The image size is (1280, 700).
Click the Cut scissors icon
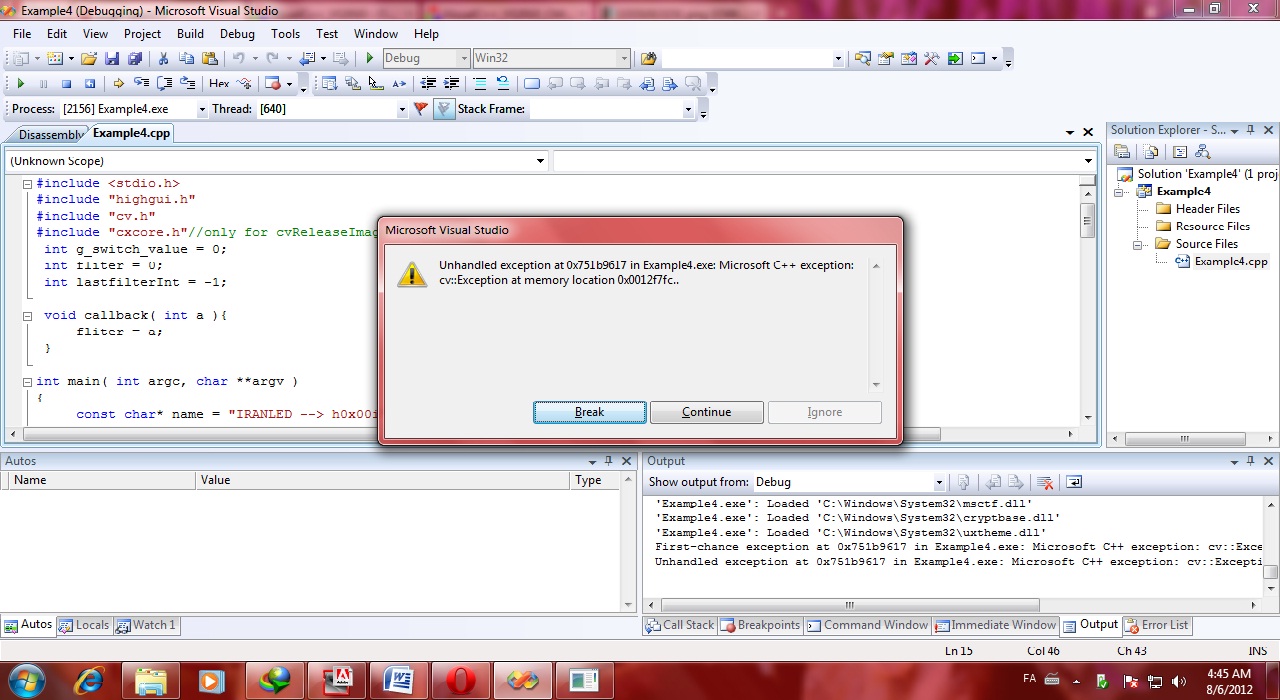point(163,59)
